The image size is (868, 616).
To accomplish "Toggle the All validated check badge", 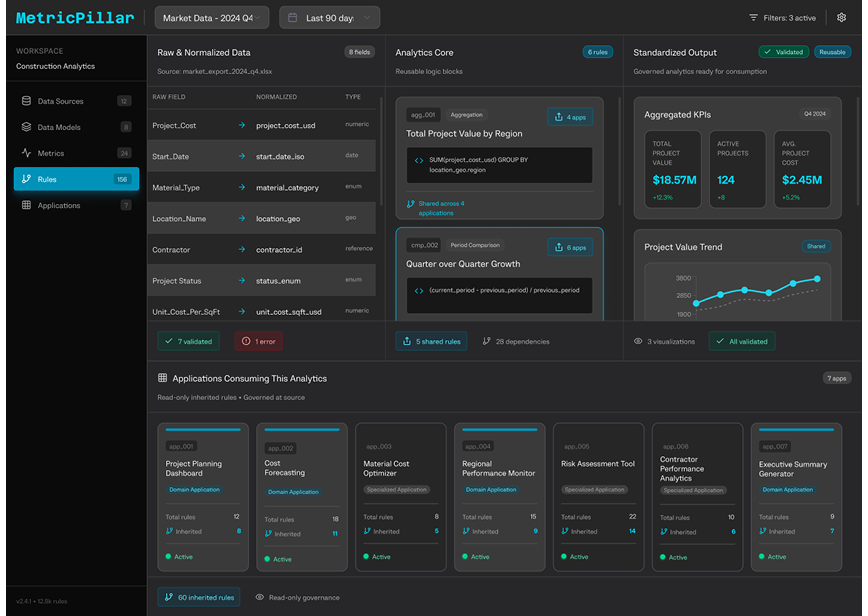I will [741, 342].
